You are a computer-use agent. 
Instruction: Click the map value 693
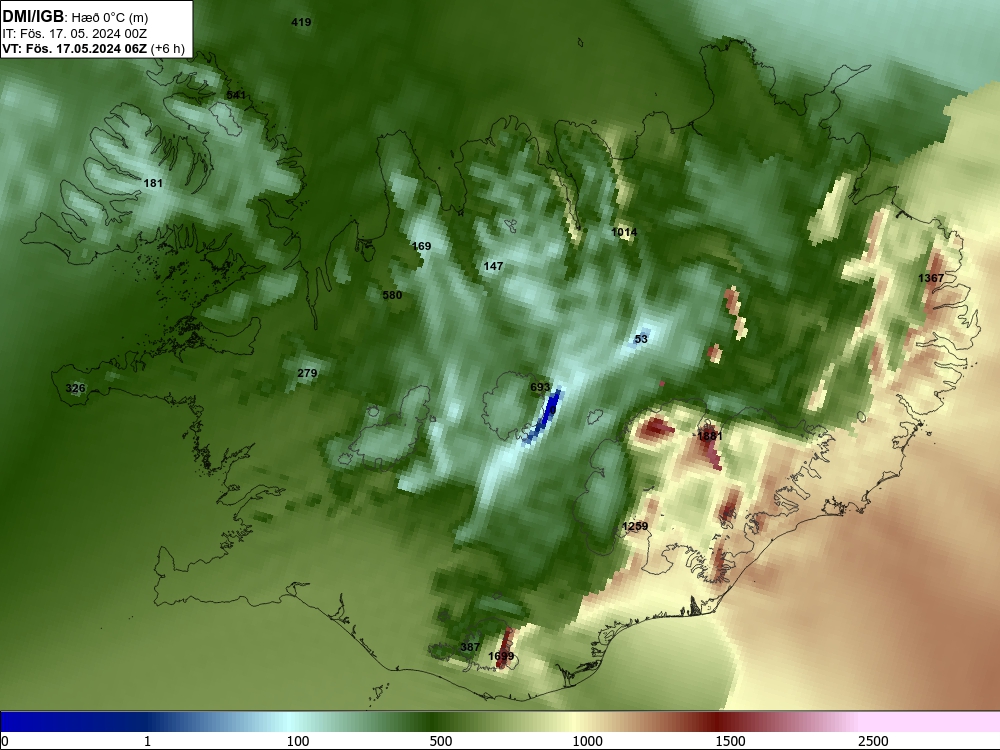point(540,387)
